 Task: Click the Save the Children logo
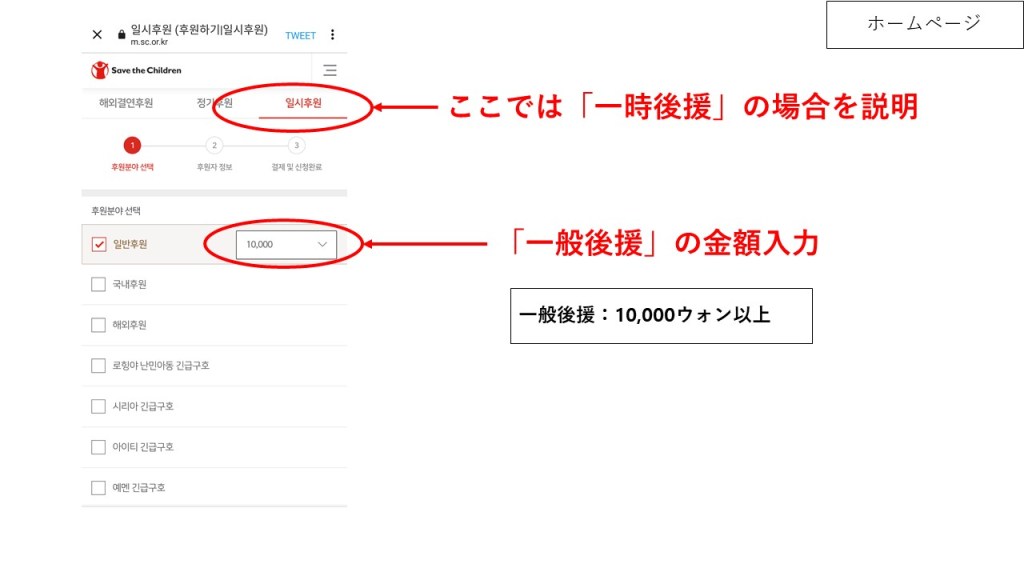click(136, 70)
